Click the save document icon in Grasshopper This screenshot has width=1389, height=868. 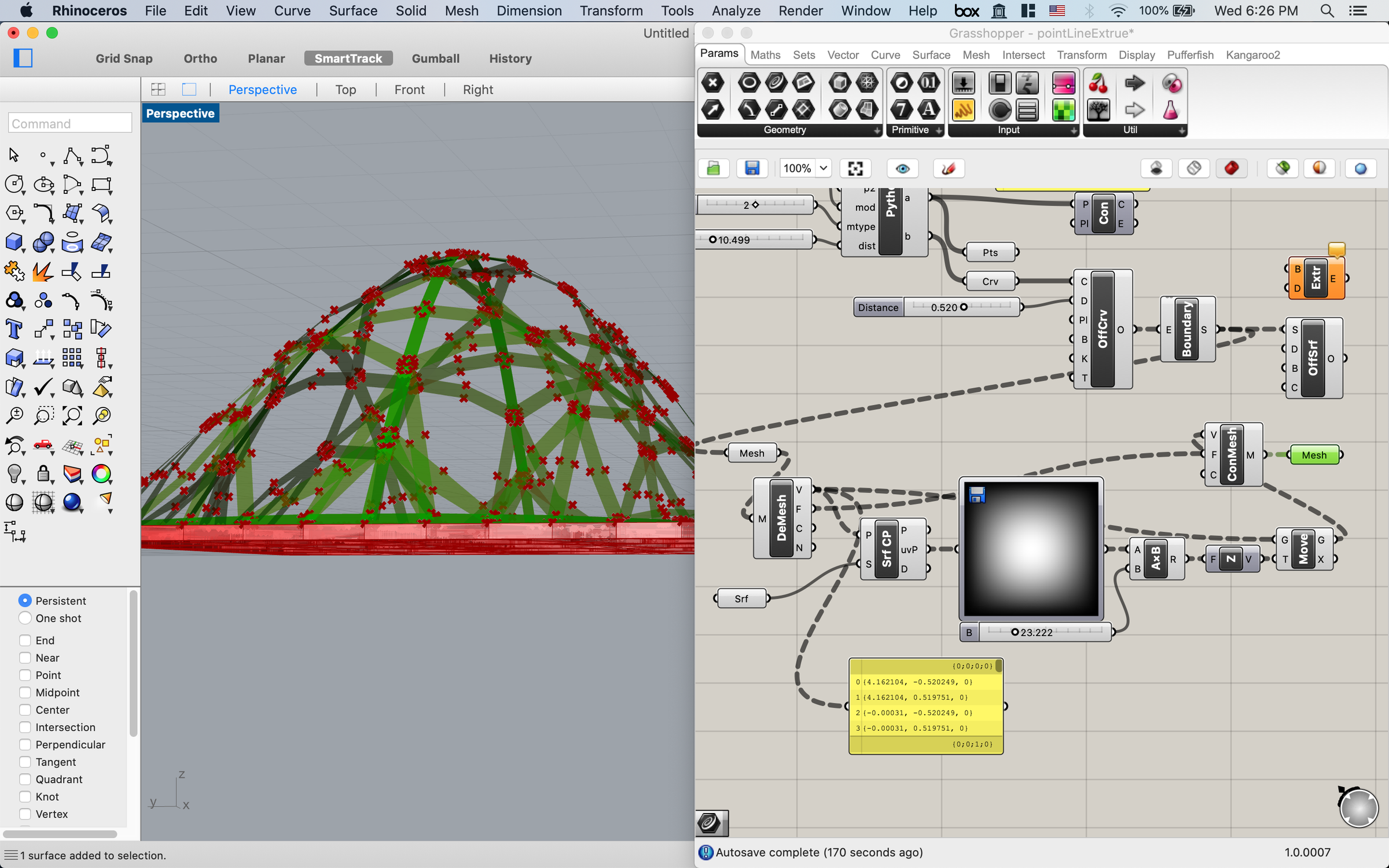click(752, 168)
